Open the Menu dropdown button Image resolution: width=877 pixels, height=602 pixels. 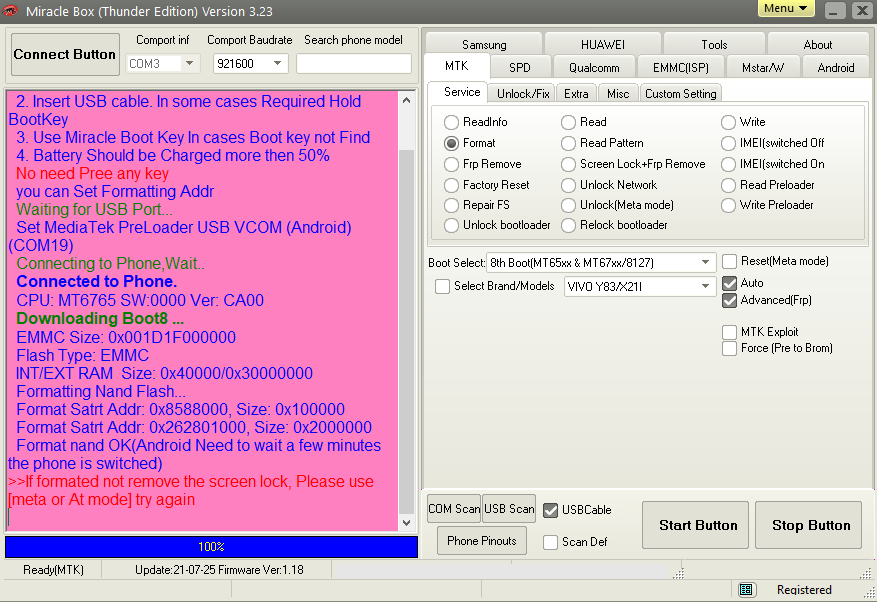[x=786, y=8]
